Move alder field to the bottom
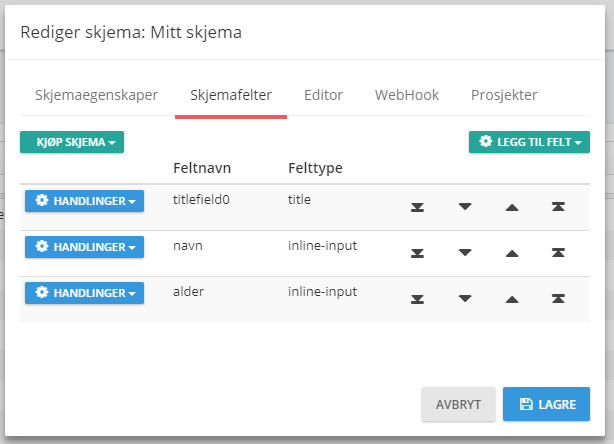This screenshot has width=614, height=444. click(417, 300)
